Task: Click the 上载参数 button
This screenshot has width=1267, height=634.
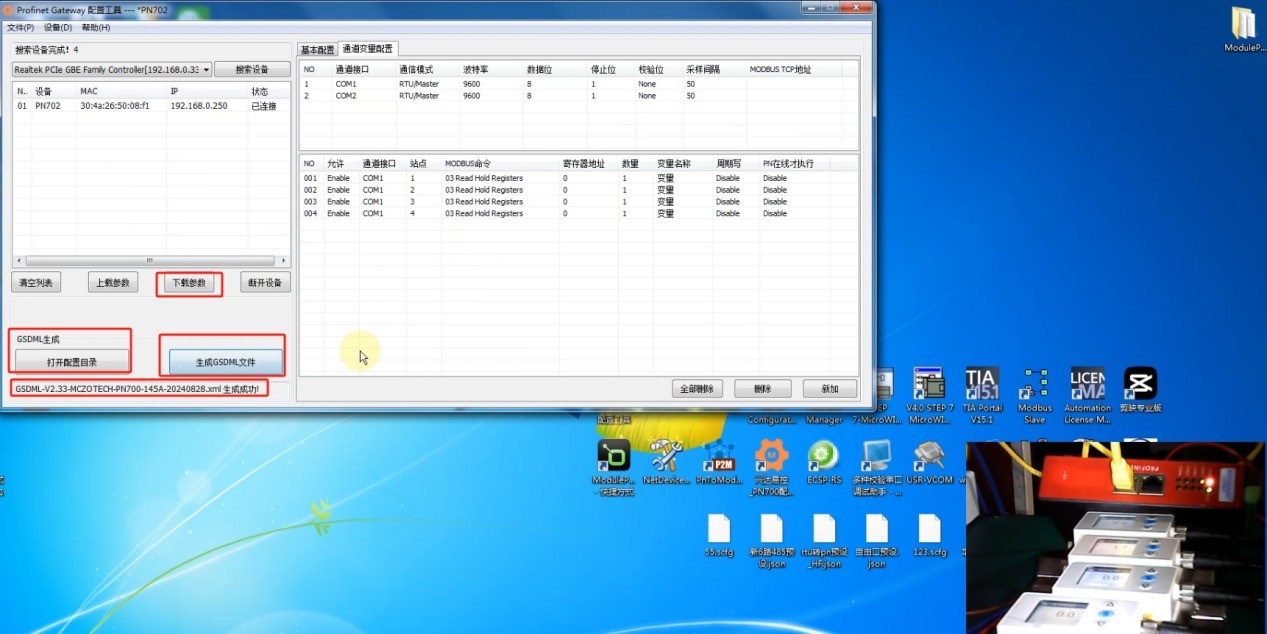Action: click(x=113, y=283)
